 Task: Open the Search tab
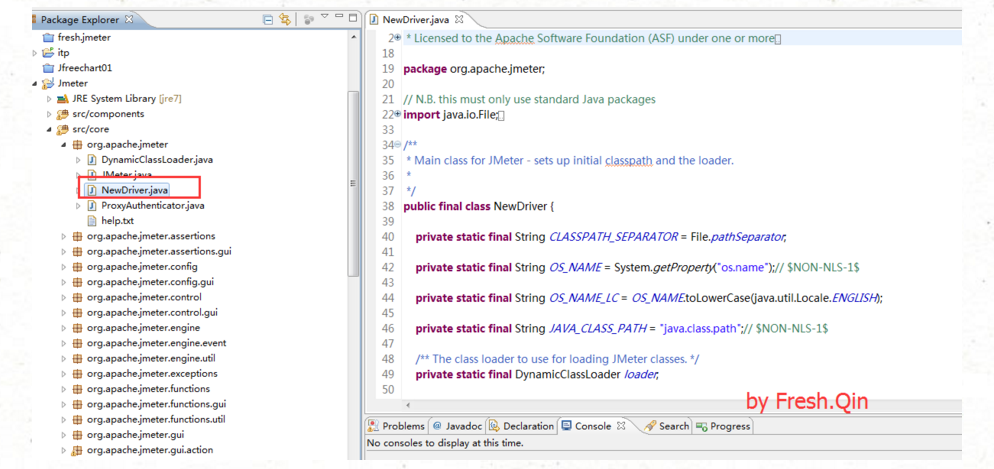tap(667, 426)
